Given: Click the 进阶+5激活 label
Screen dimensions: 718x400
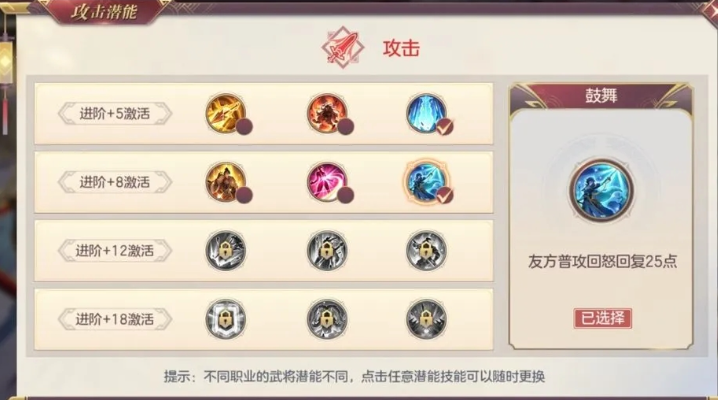Looking at the screenshot, I should point(115,114).
